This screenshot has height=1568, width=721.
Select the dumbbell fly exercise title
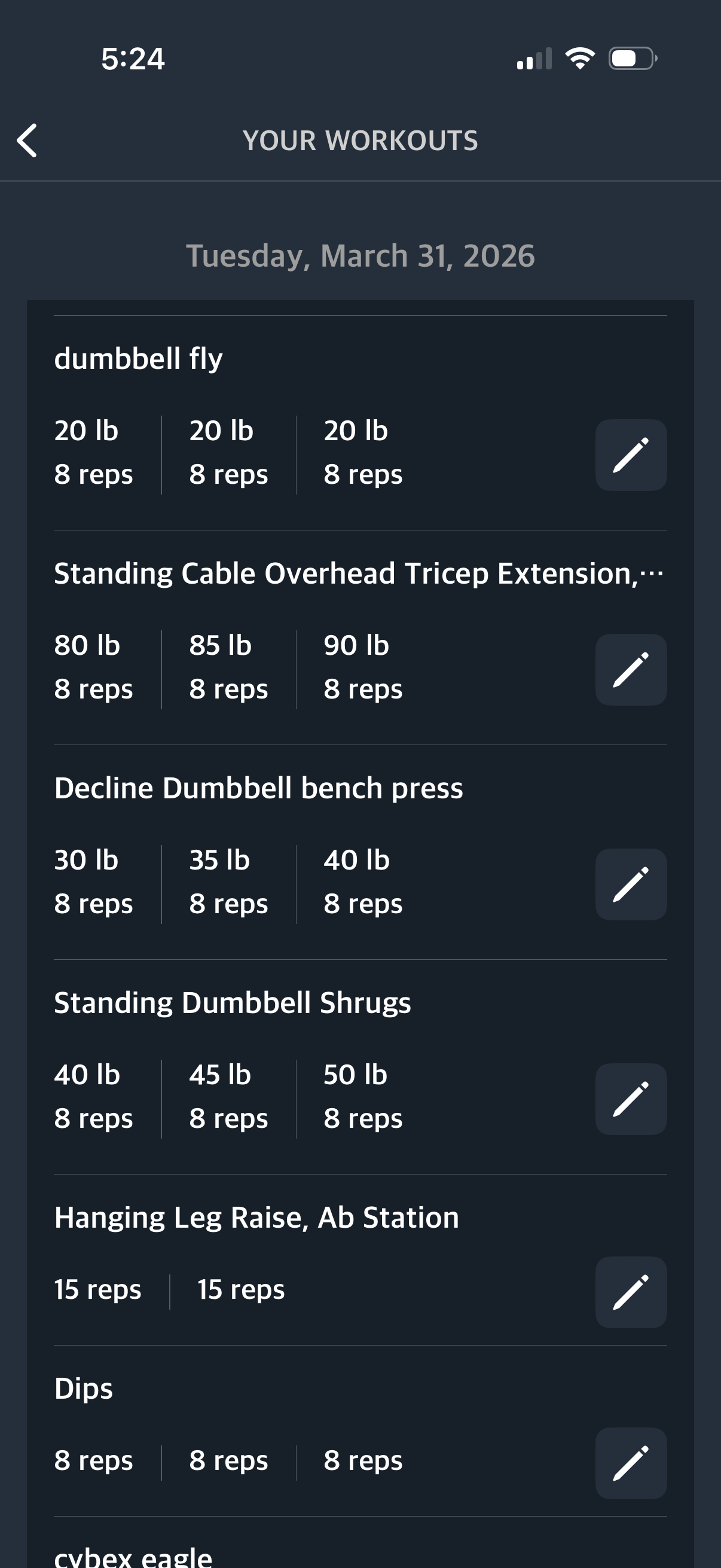pyautogui.click(x=139, y=359)
